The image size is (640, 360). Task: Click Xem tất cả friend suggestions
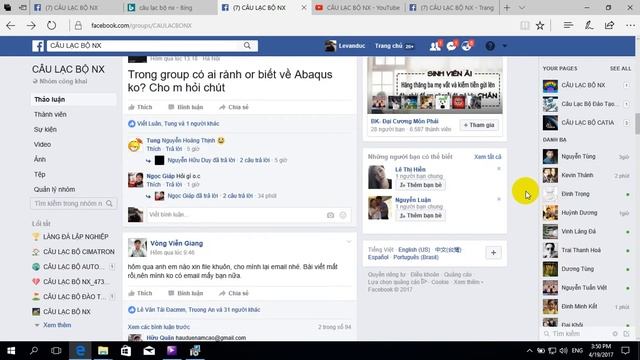pos(488,157)
